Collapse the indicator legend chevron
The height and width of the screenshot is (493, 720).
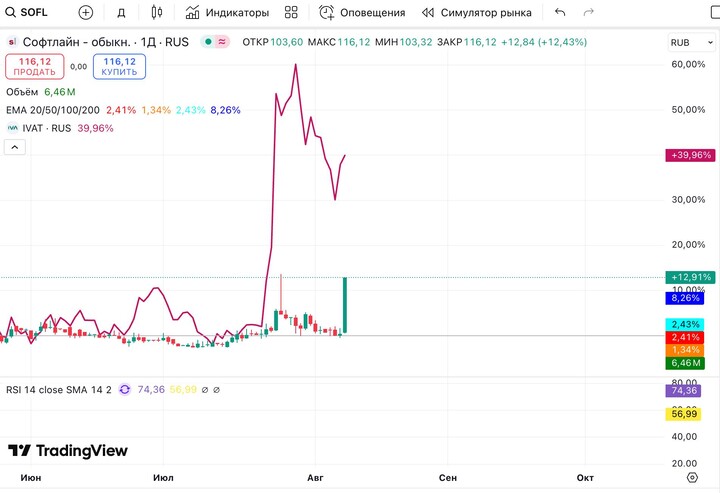pos(15,147)
